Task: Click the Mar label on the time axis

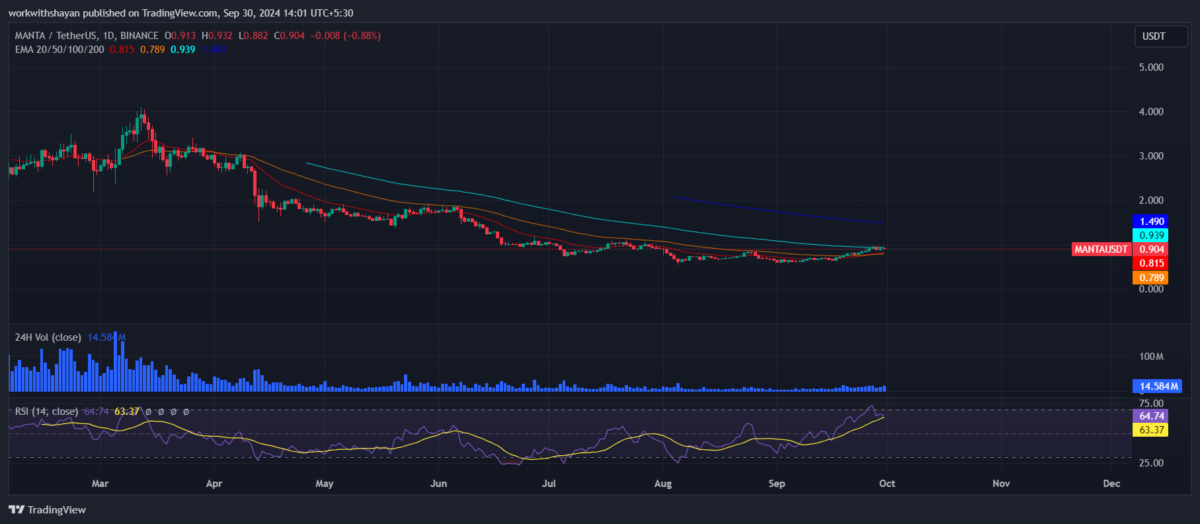Action: pos(102,482)
